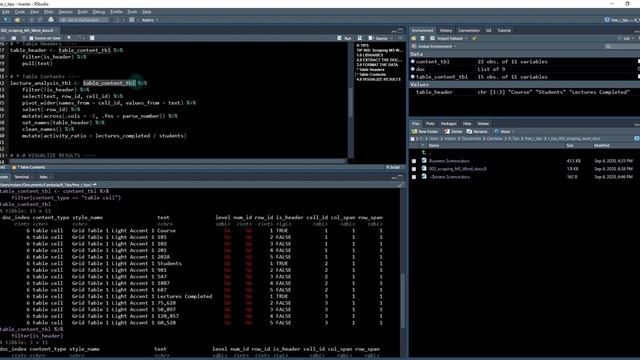Open the List view dropdown in Environment pane

pyautogui.click(x=625, y=38)
